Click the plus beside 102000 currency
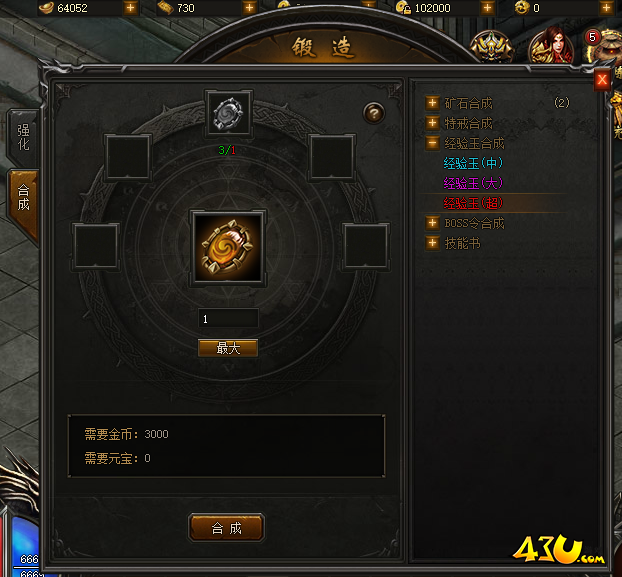622x577 pixels. coord(487,8)
